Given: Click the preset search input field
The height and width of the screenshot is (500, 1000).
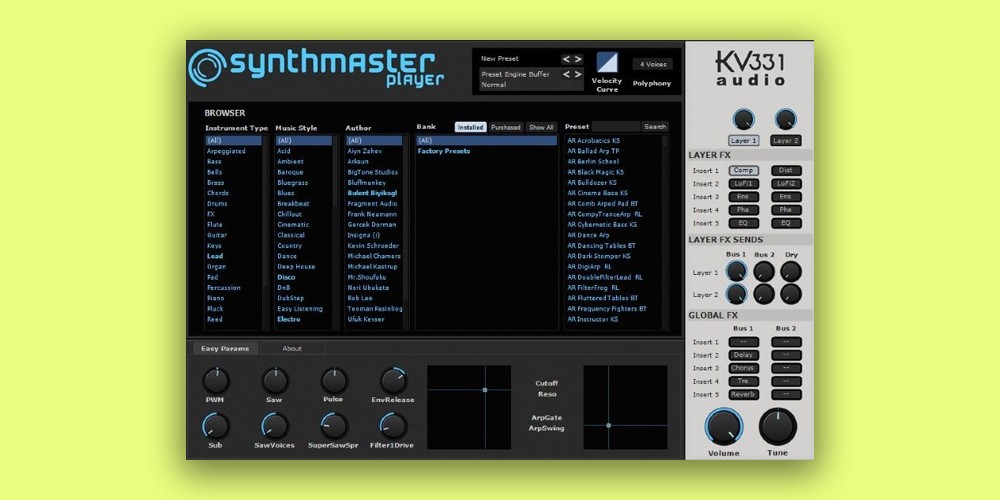Looking at the screenshot, I should coord(615,127).
